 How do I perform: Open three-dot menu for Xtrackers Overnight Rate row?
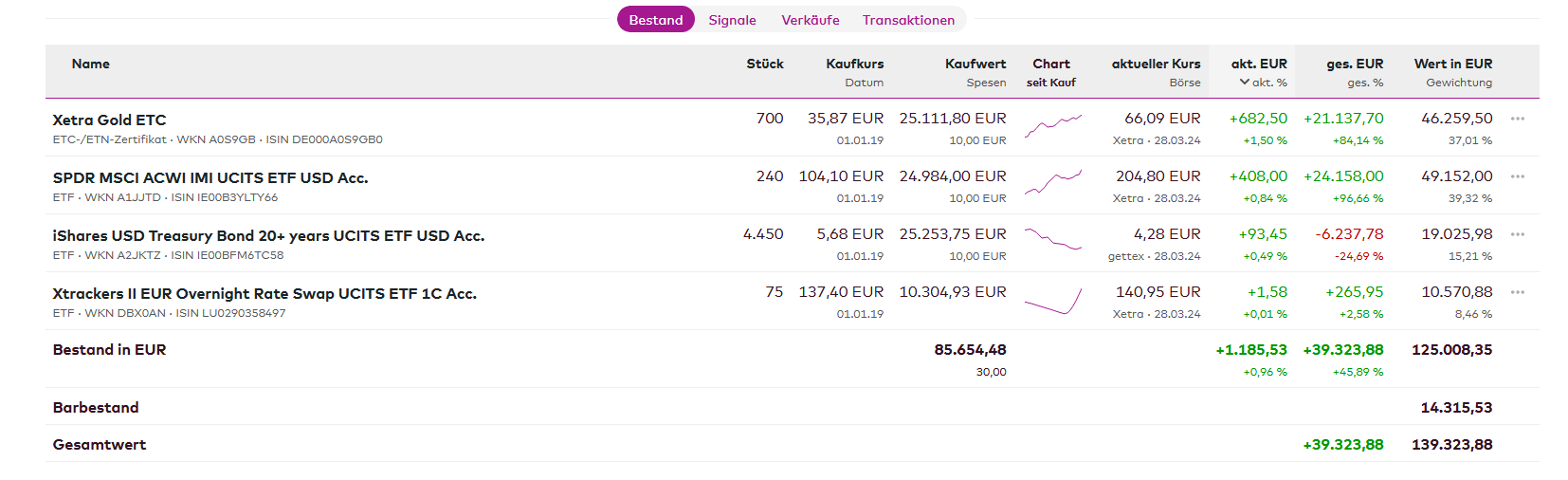point(1517,292)
